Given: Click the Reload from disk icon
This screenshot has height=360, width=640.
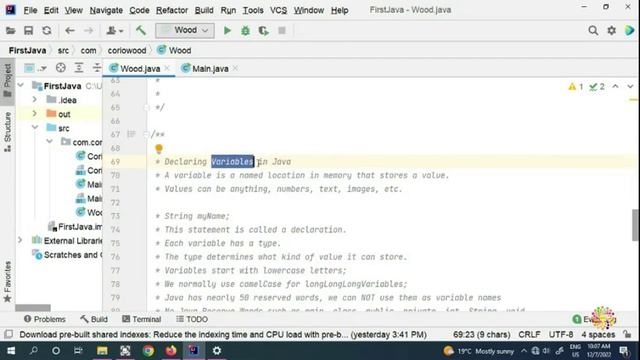Looking at the screenshot, I should [47, 31].
